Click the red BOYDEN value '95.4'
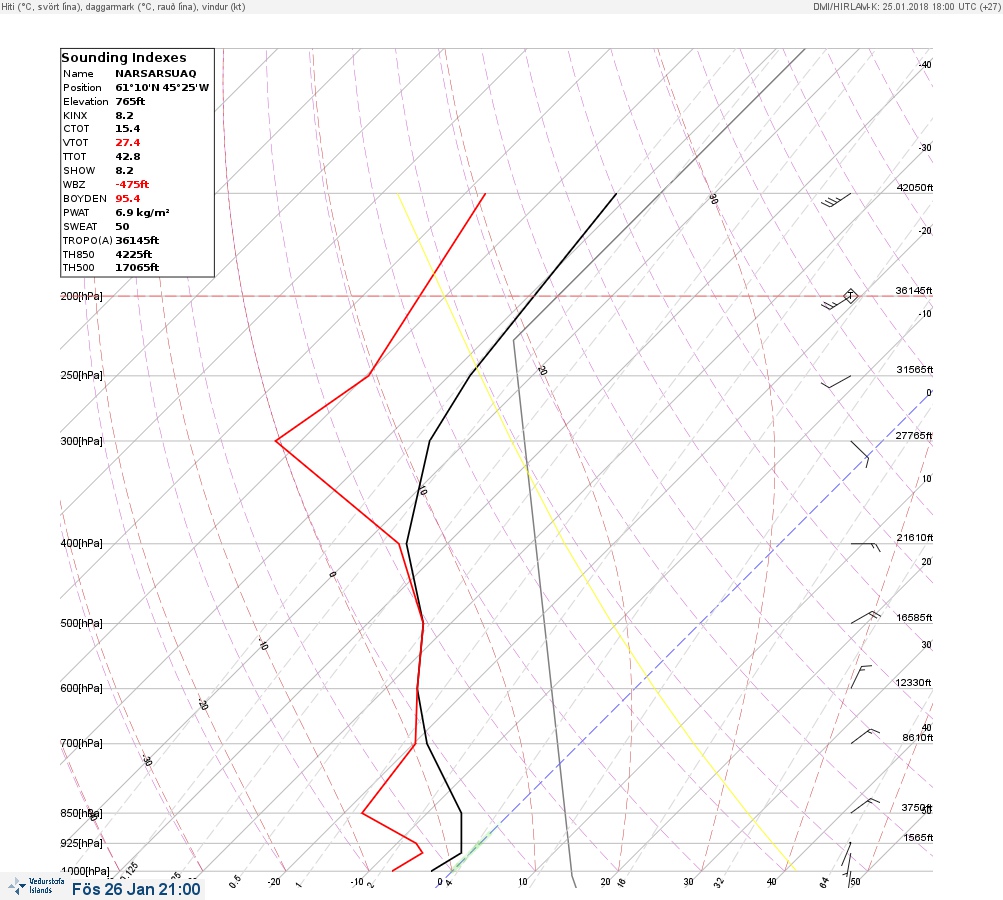Screen dimensions: 1003x900 click(x=127, y=198)
